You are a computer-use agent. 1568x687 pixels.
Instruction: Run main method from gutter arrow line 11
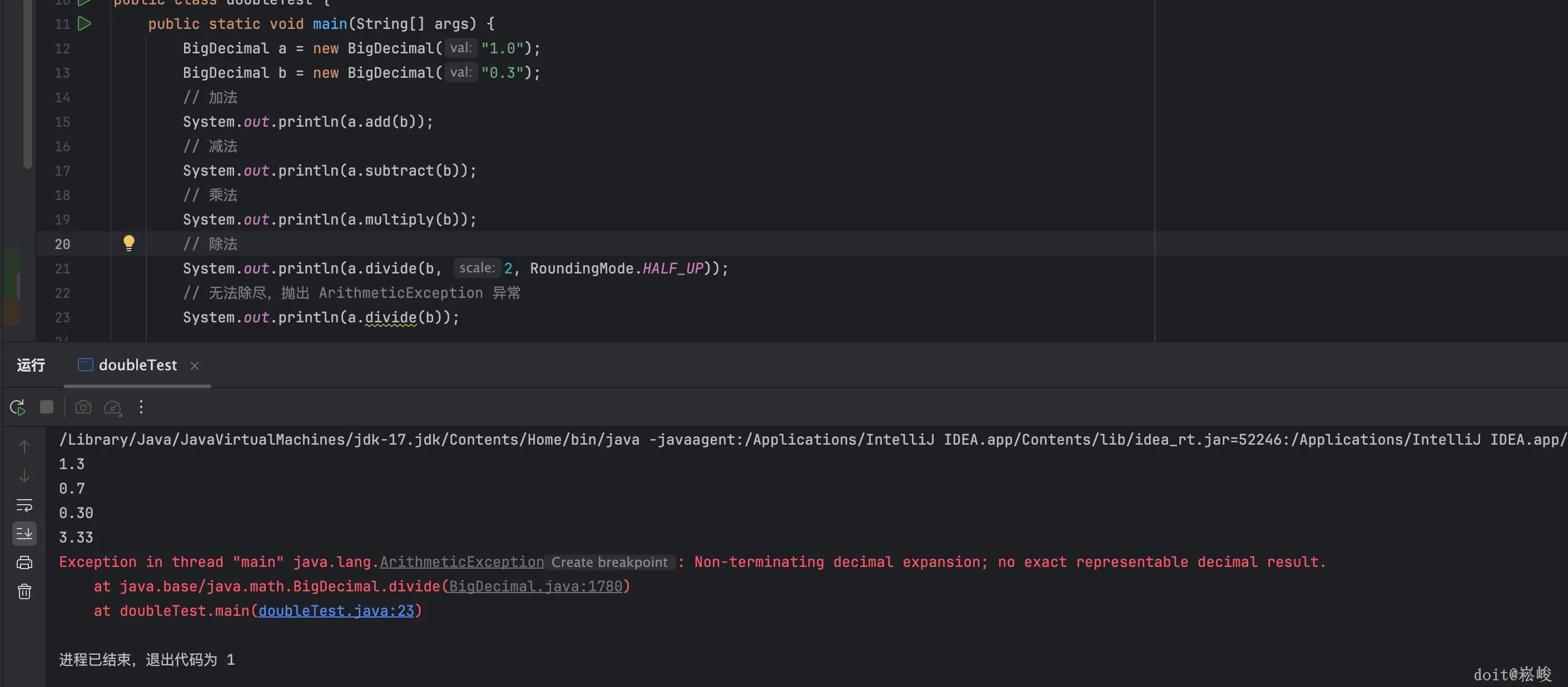click(85, 24)
